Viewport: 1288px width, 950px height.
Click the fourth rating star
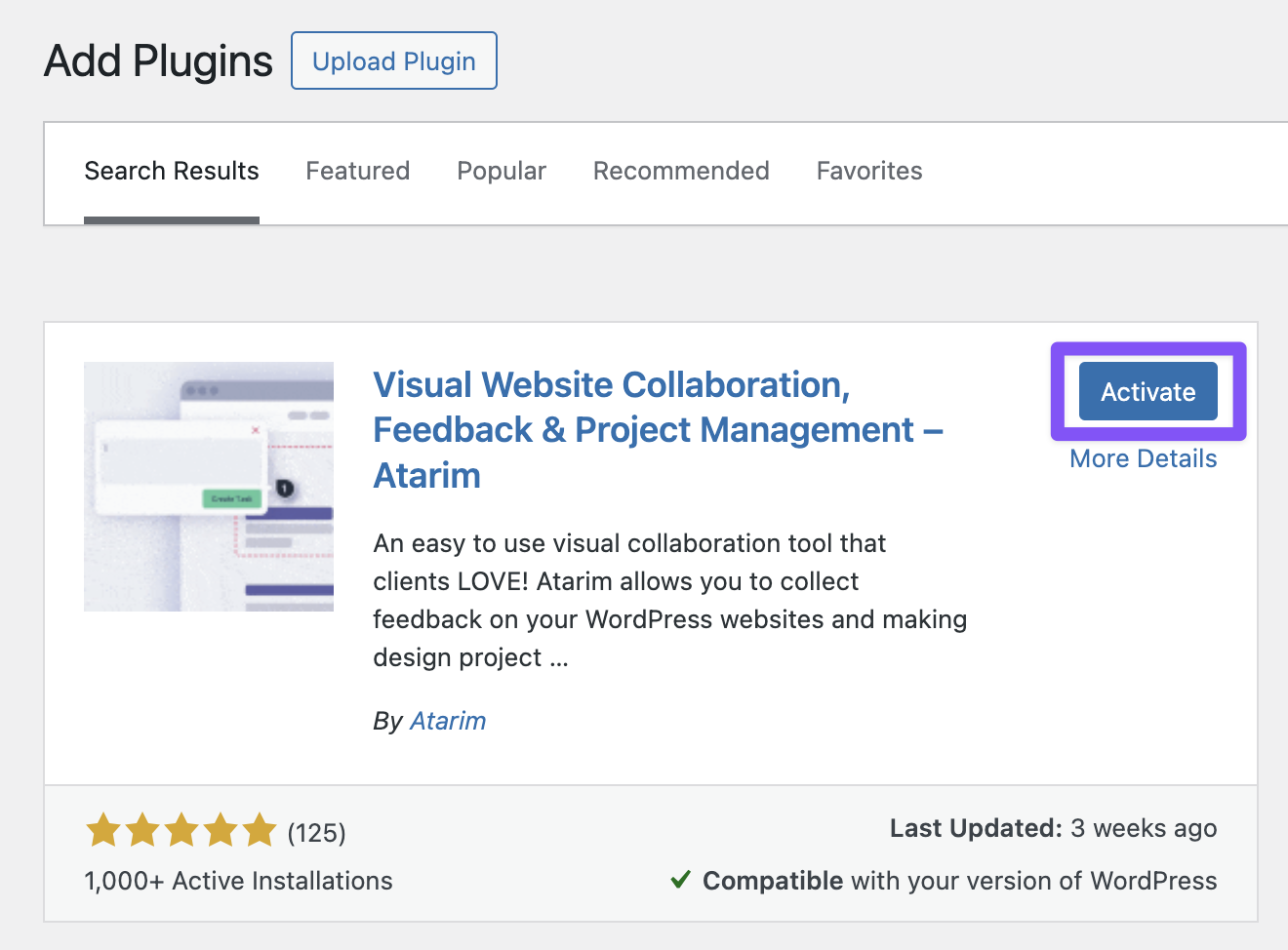pos(221,831)
